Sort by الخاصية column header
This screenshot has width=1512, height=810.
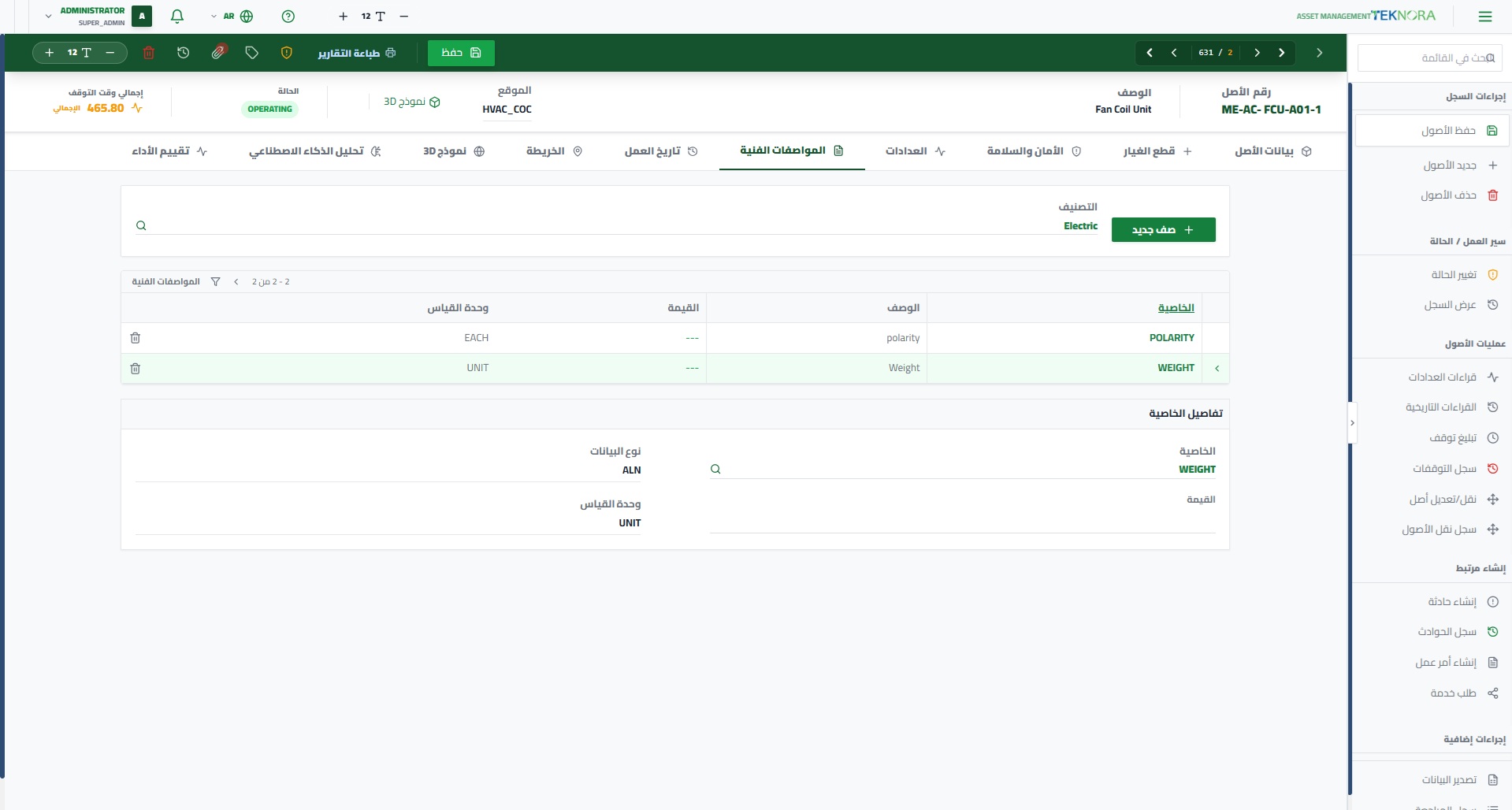tap(1176, 308)
